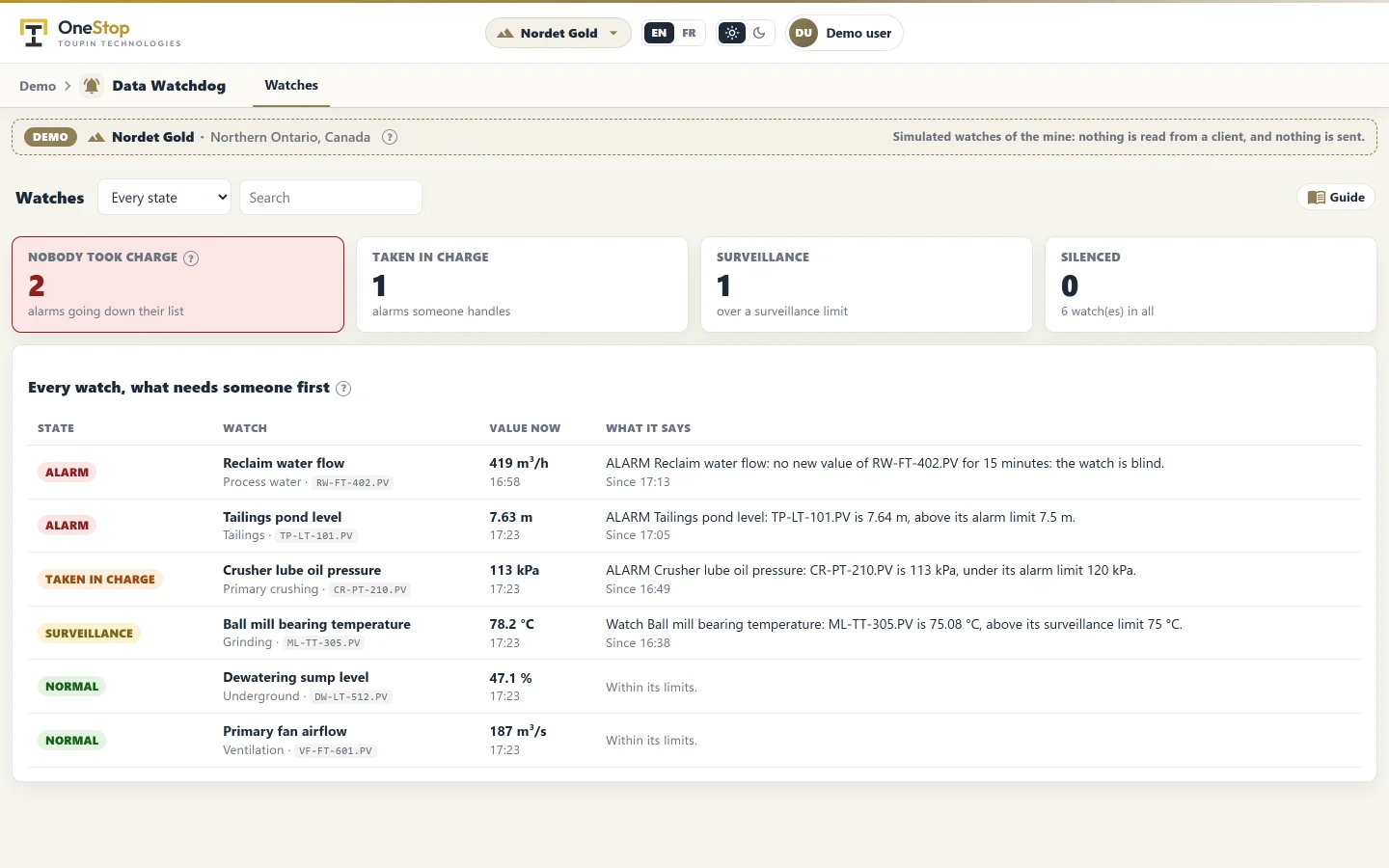Click the DU user avatar
Image resolution: width=1389 pixels, height=868 pixels.
tap(803, 33)
